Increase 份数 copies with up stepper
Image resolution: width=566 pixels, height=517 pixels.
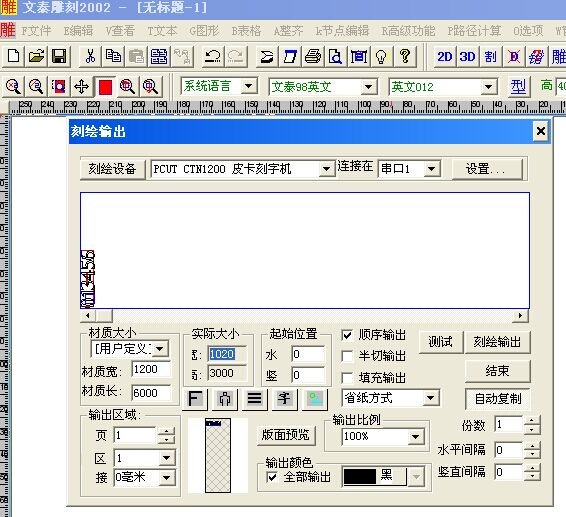pyautogui.click(x=531, y=421)
